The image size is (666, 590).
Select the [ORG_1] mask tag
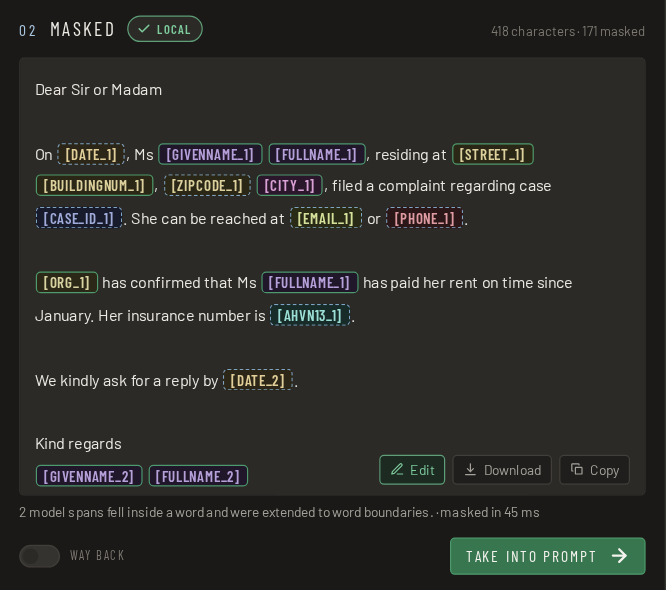coord(67,282)
